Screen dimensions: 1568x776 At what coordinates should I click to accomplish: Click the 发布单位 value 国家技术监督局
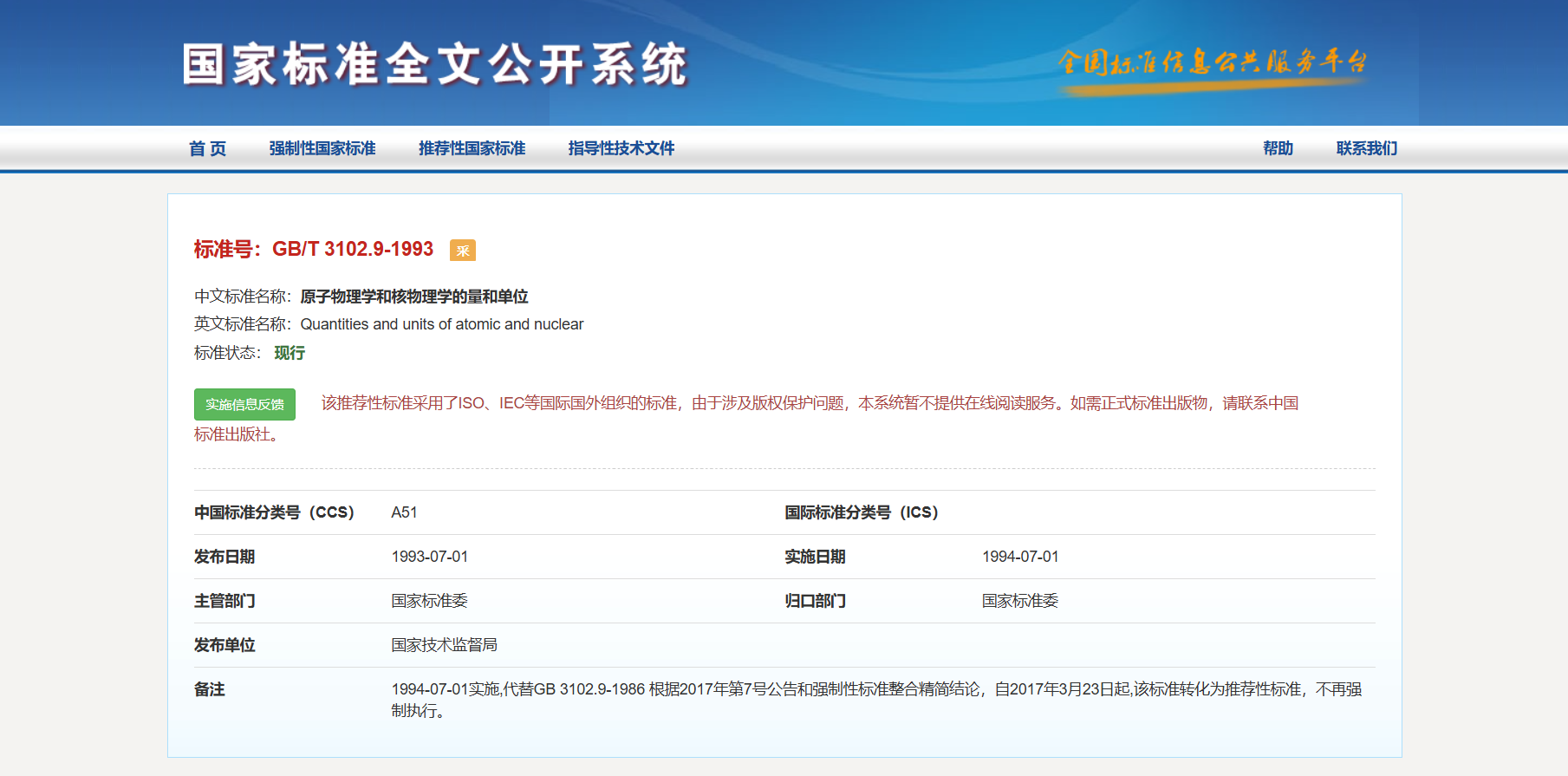(444, 645)
